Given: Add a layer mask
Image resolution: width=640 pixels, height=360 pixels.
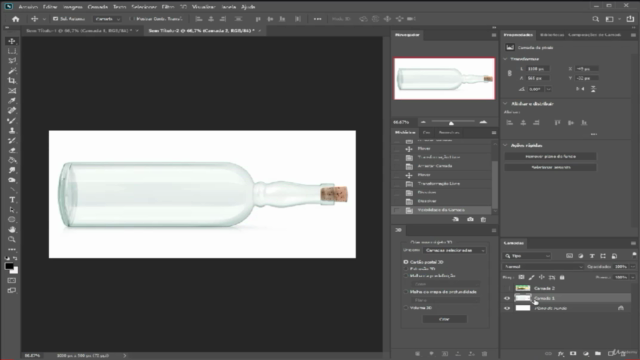Looking at the screenshot, I should click(x=573, y=353).
